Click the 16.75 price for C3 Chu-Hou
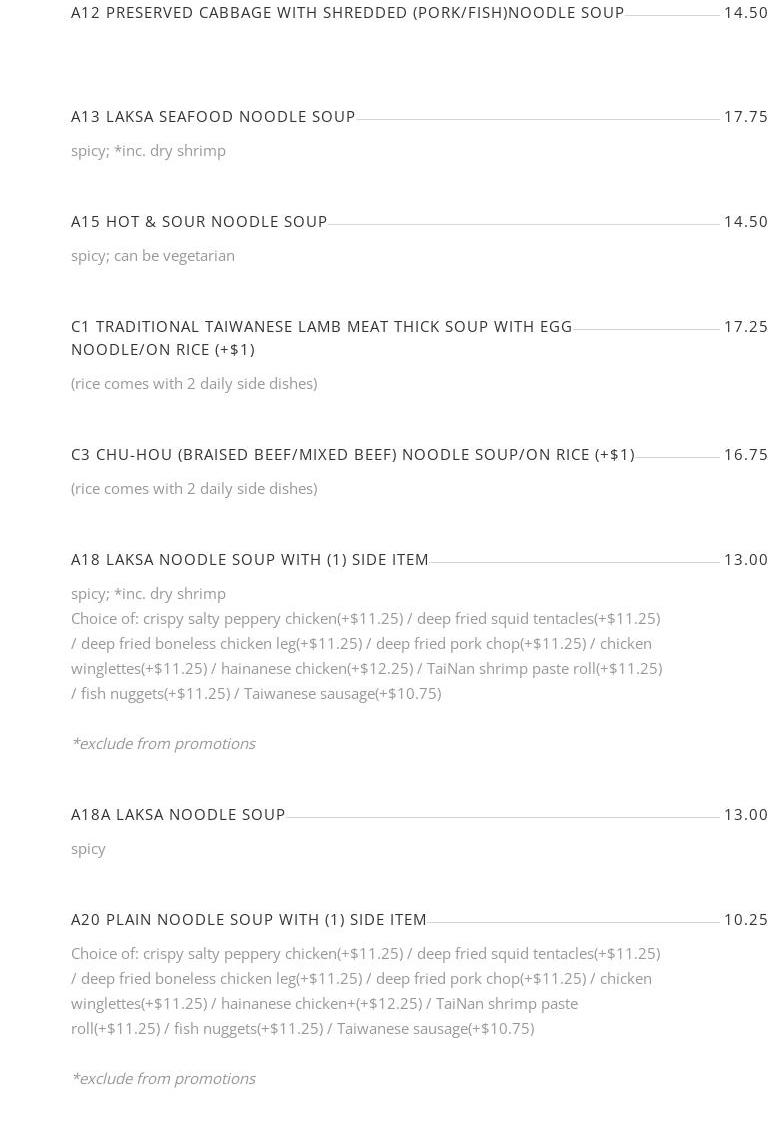Image resolution: width=770 pixels, height=1138 pixels. [745, 455]
